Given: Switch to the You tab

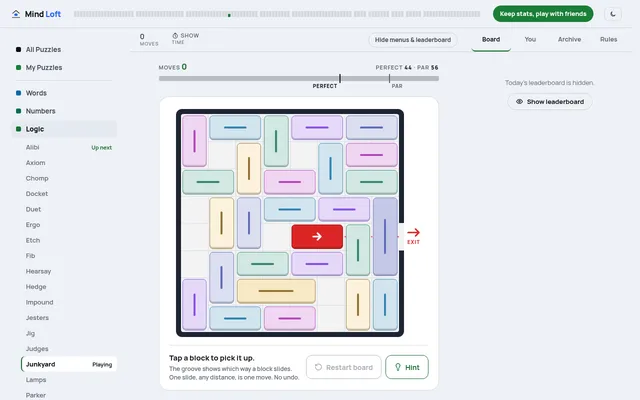Looking at the screenshot, I should click(530, 40).
